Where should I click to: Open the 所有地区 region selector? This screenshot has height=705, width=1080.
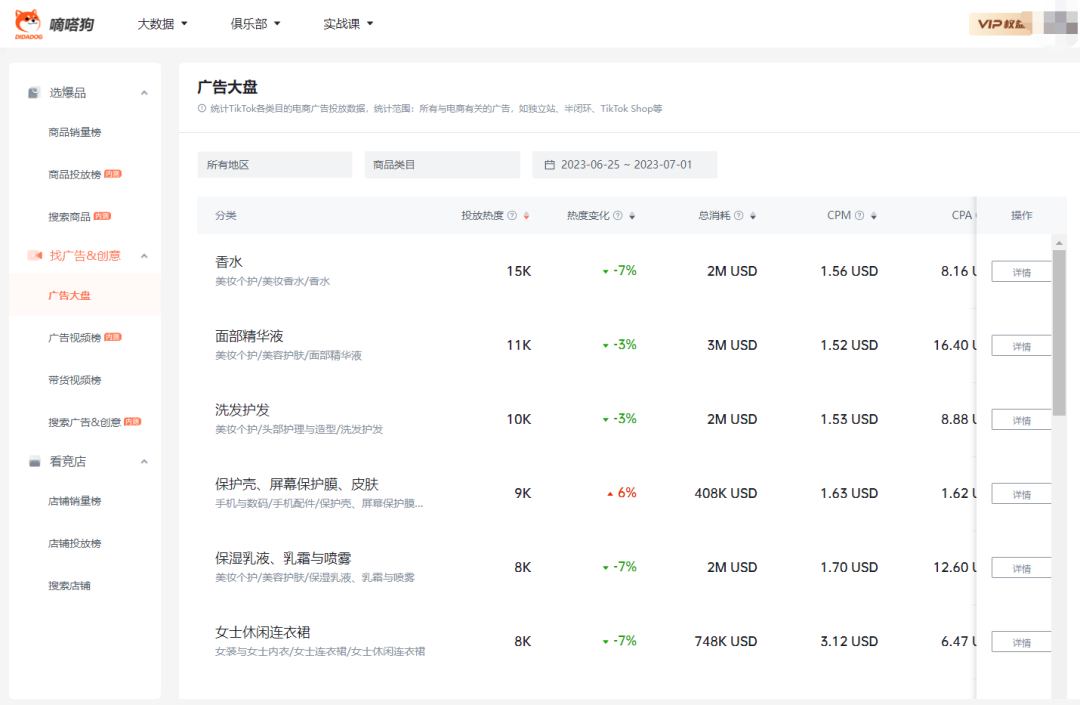click(x=274, y=165)
